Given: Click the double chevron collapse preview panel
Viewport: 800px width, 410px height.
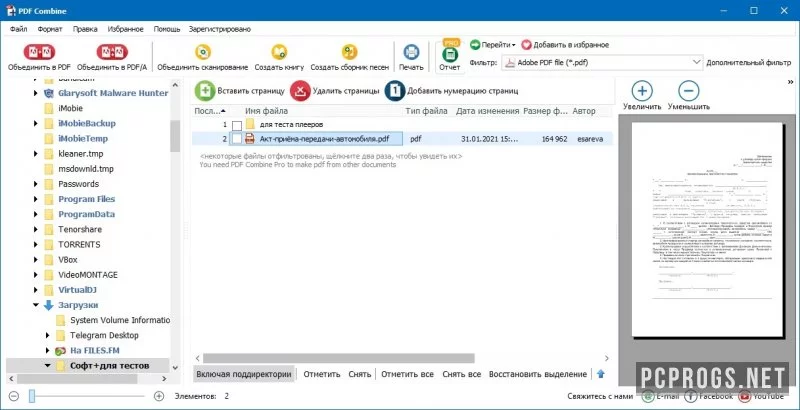Looking at the screenshot, I should pyautogui.click(x=791, y=82).
